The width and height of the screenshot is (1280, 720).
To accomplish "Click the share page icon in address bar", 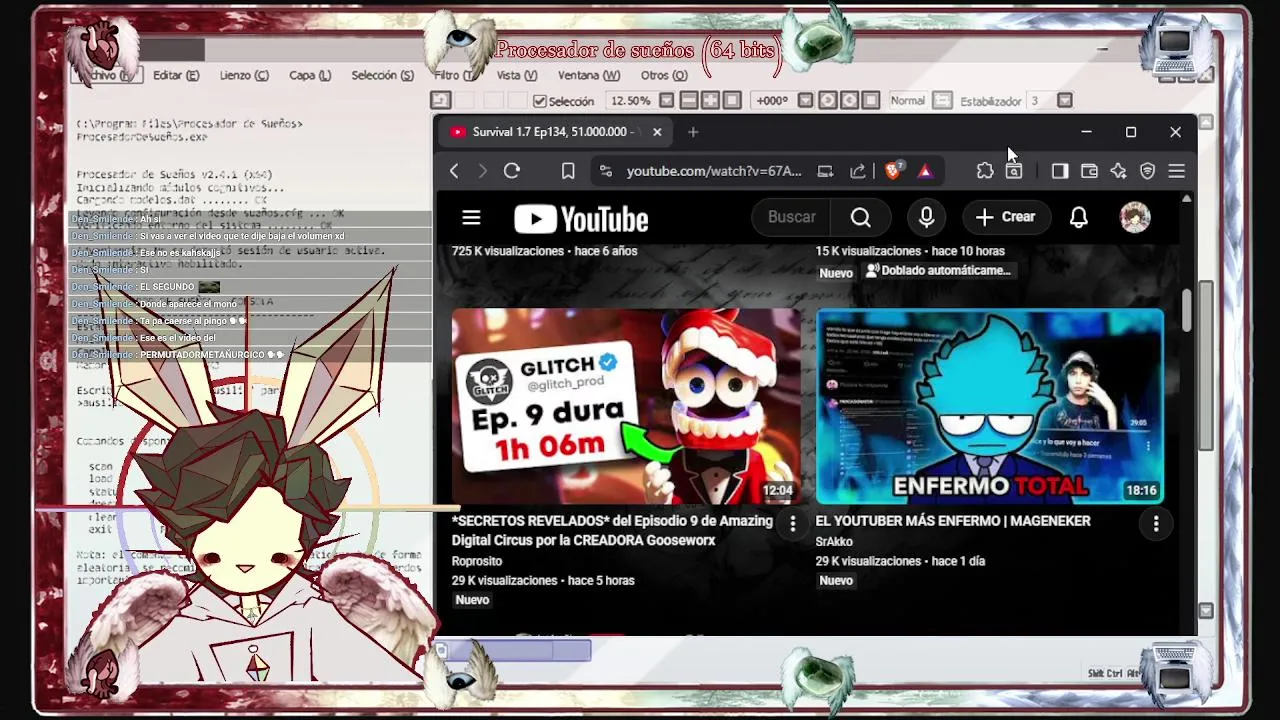I will coord(858,171).
